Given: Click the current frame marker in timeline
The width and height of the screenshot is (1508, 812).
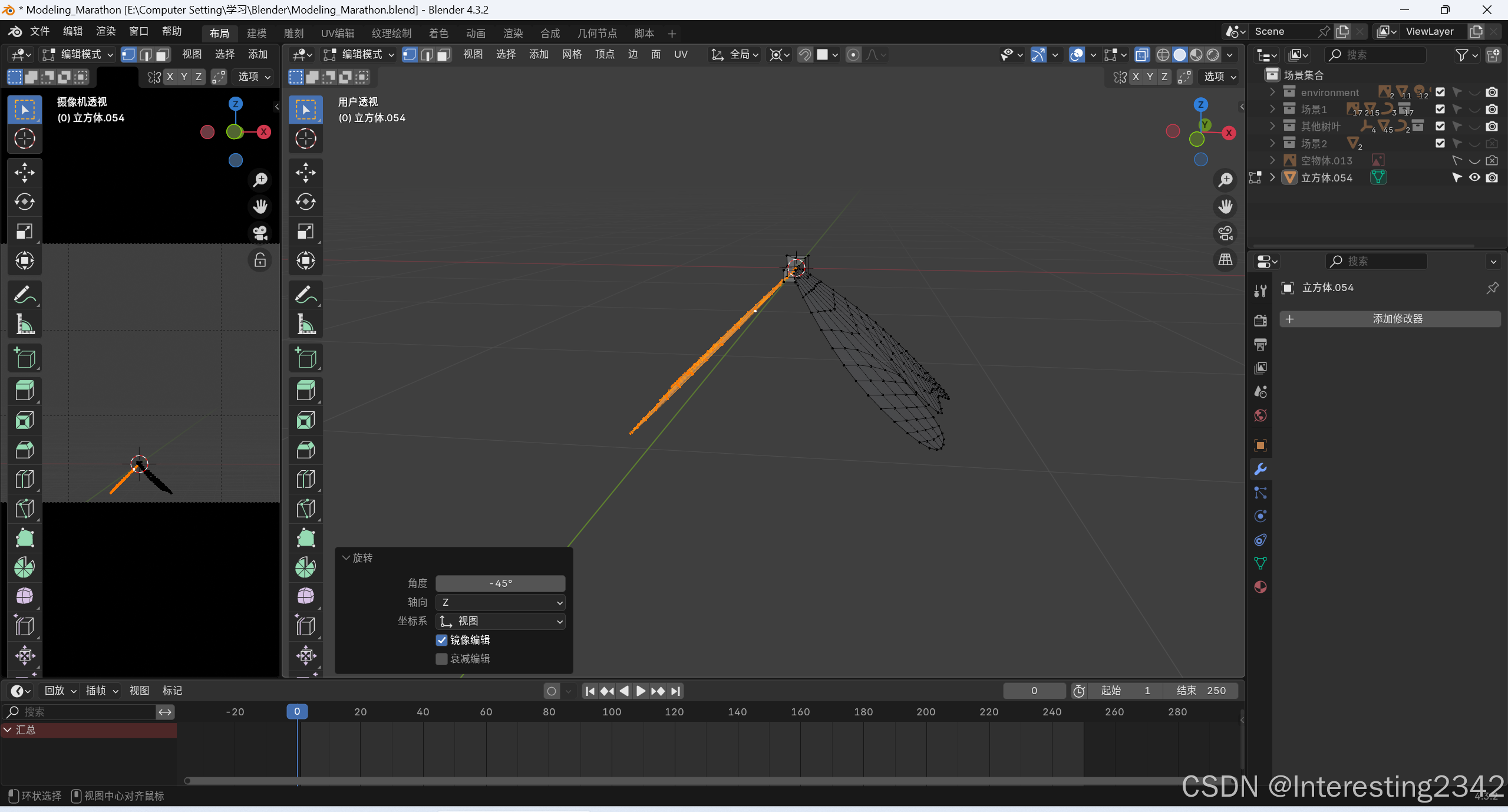Looking at the screenshot, I should (x=297, y=711).
